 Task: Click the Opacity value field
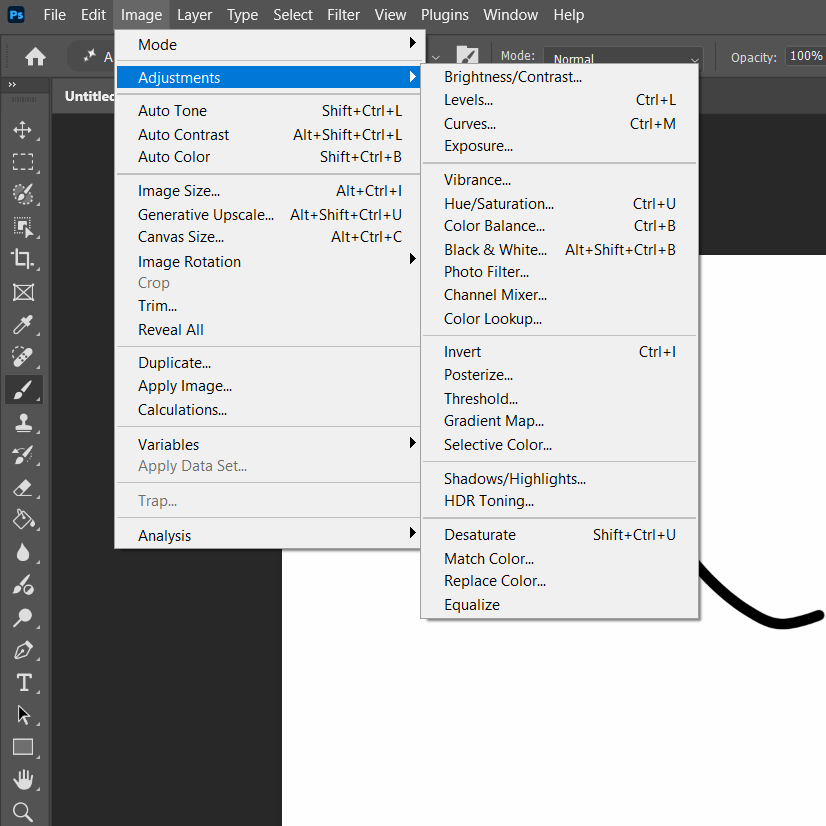[805, 56]
